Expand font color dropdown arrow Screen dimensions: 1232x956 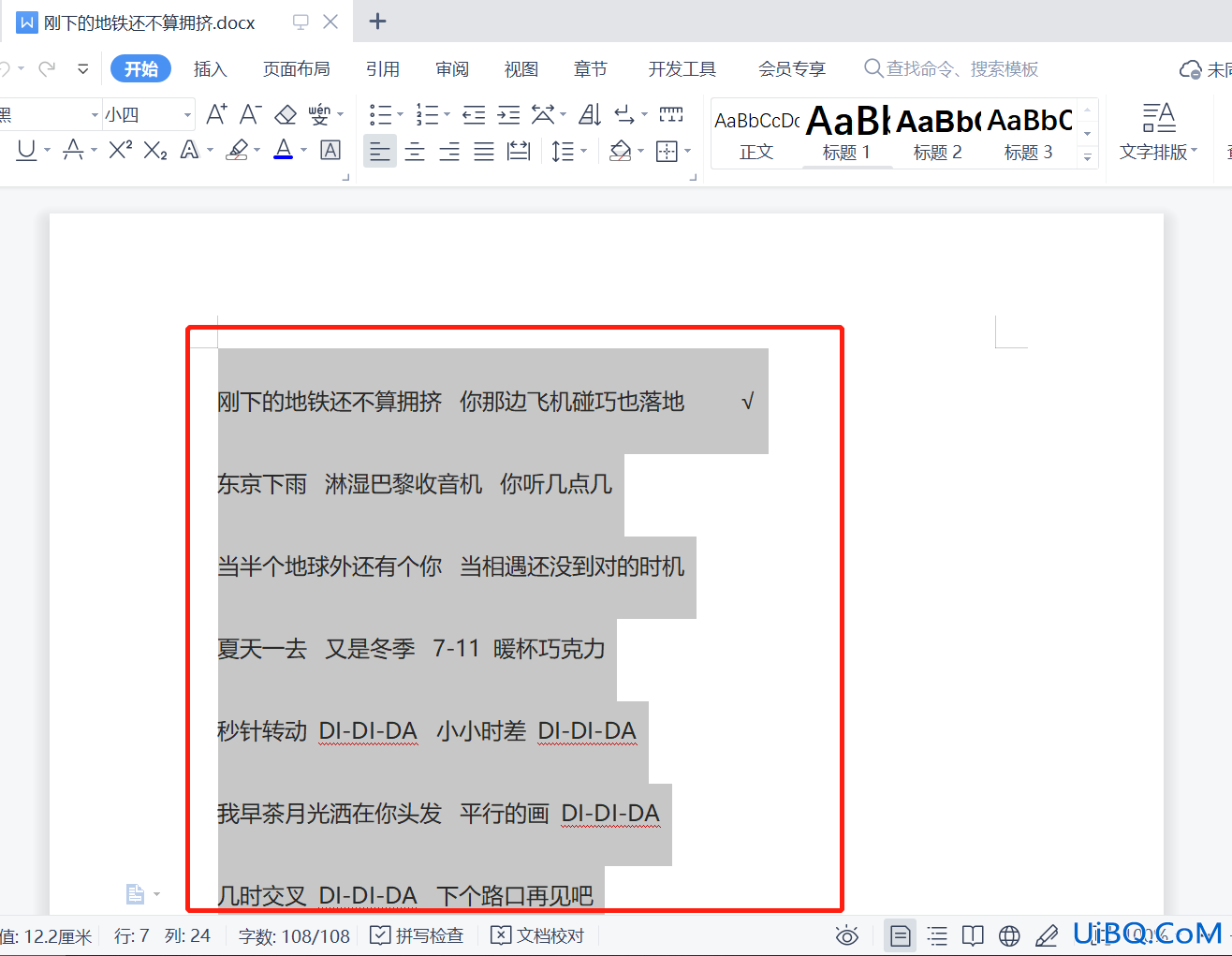coord(304,151)
